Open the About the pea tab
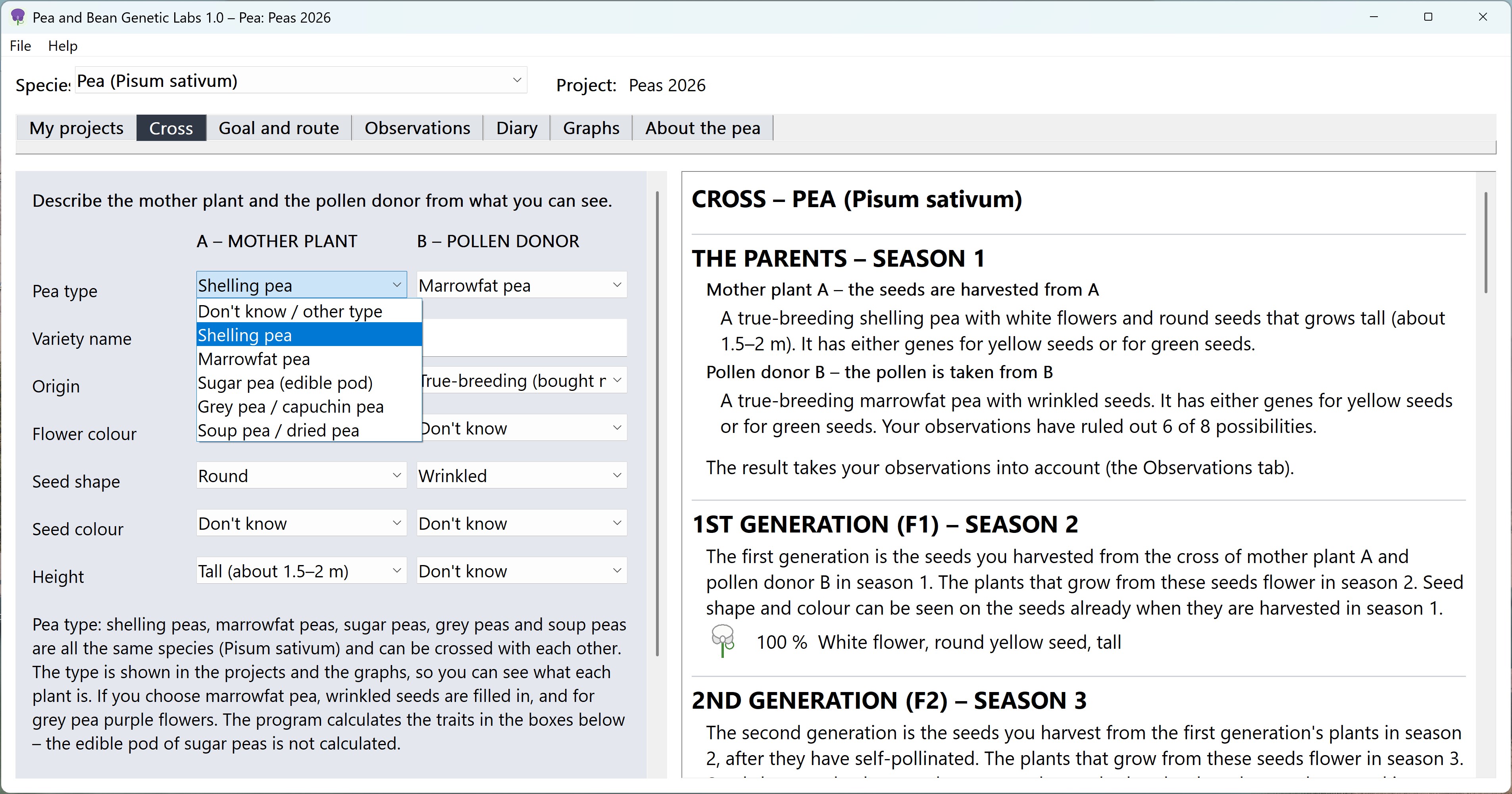 tap(702, 128)
